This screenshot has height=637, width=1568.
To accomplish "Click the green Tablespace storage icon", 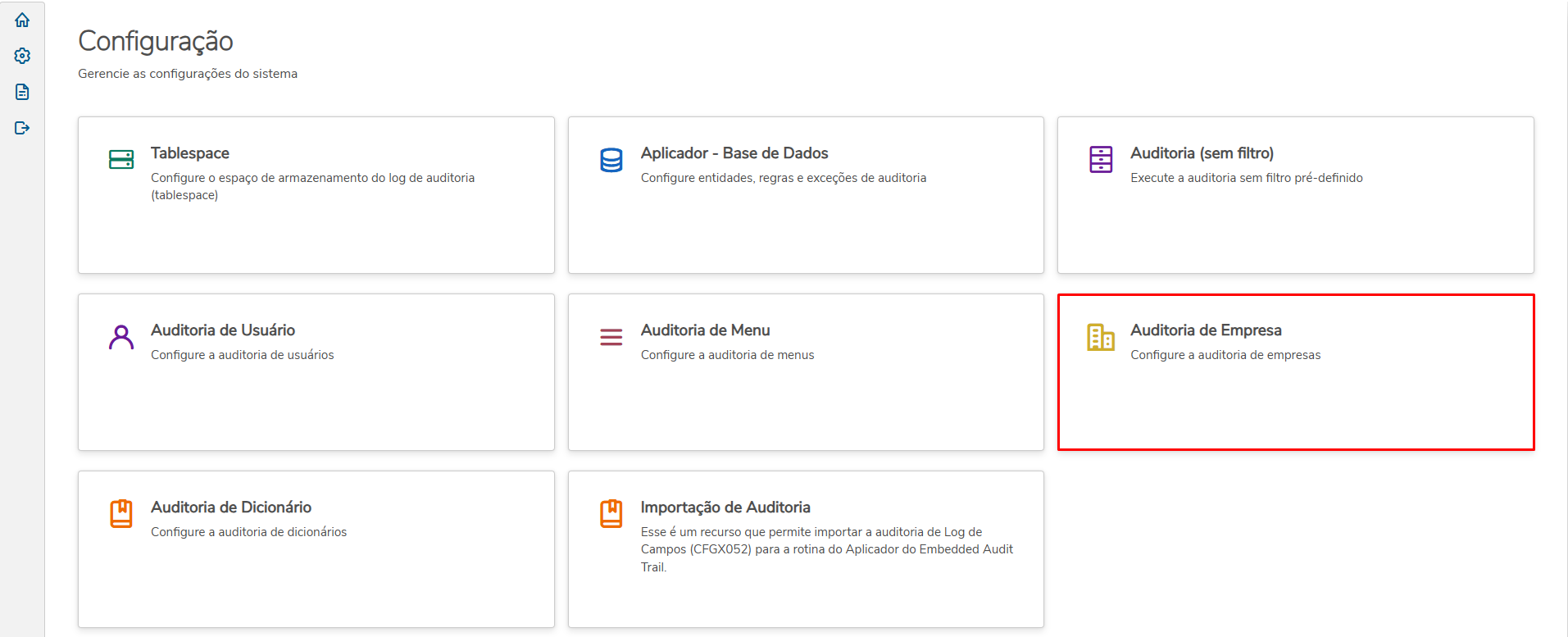I will point(121,159).
